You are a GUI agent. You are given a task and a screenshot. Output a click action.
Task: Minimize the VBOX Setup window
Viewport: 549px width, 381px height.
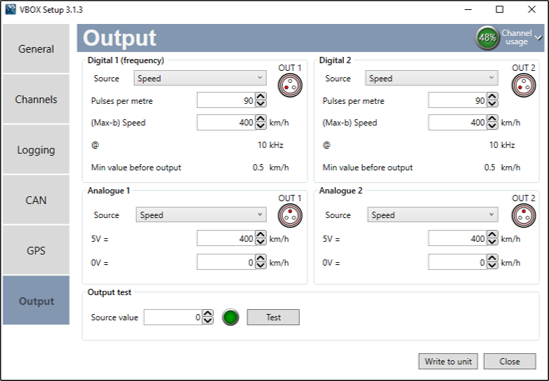[x=468, y=9]
